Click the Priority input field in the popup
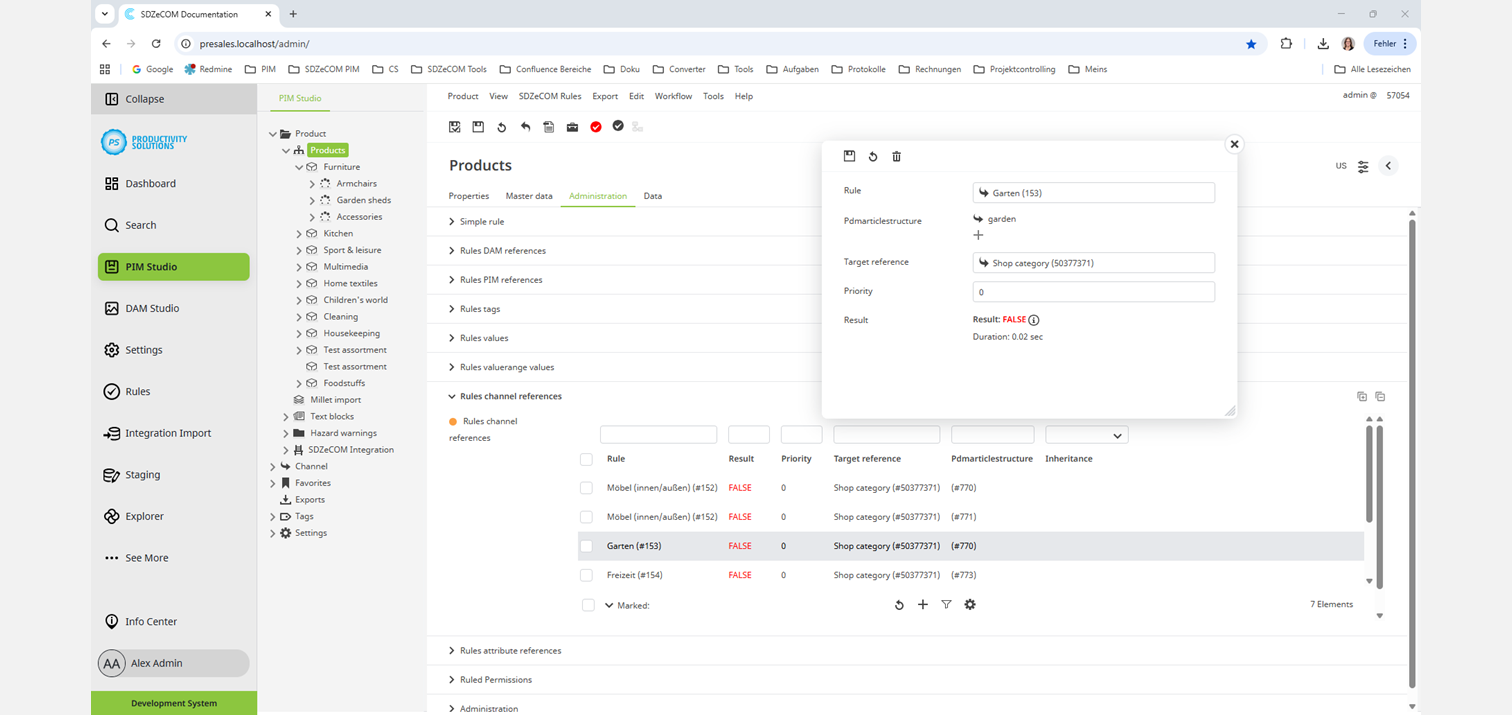This screenshot has height=715, width=1512. coord(1093,292)
